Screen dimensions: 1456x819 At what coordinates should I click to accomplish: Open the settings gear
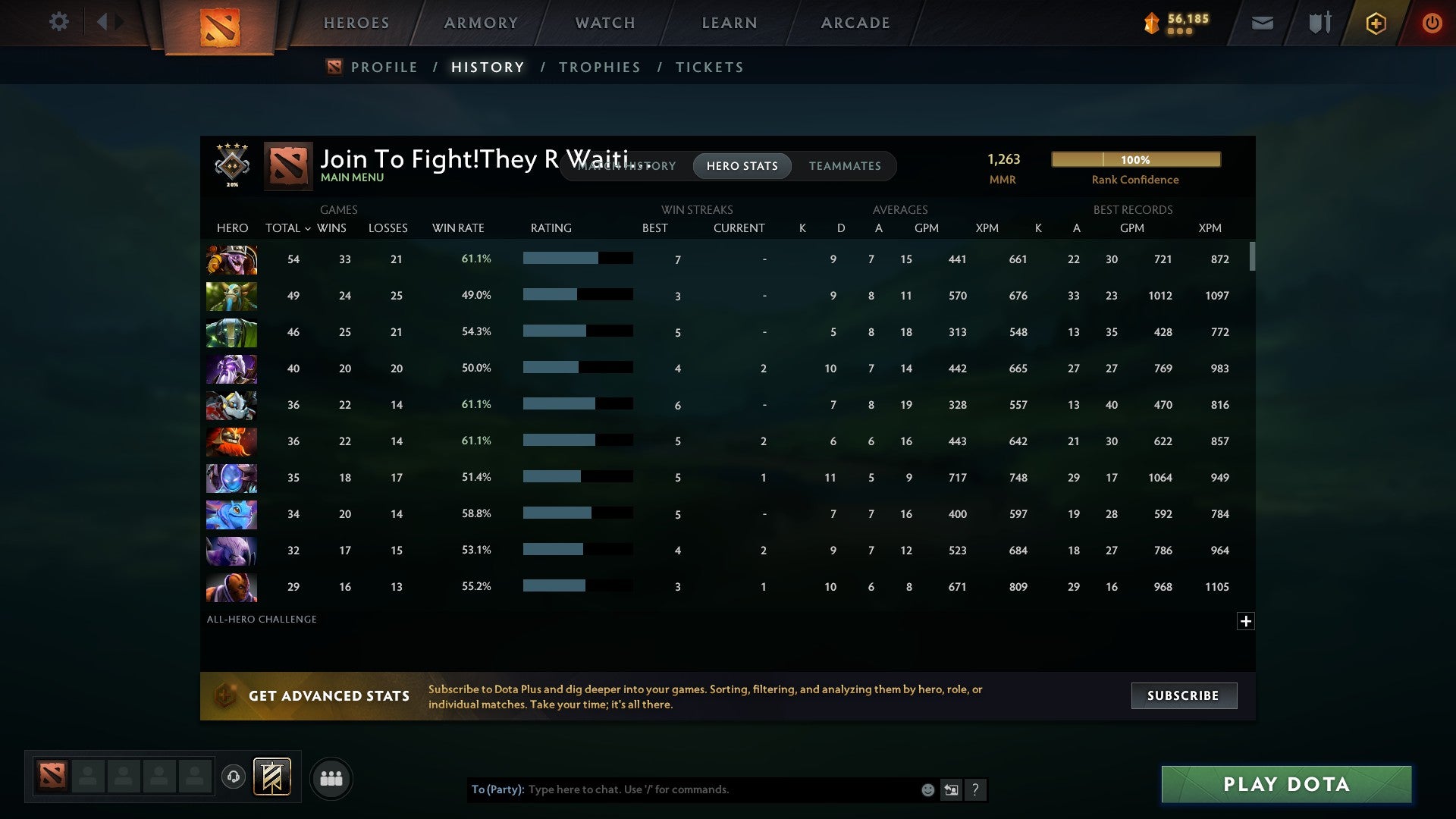pos(59,22)
